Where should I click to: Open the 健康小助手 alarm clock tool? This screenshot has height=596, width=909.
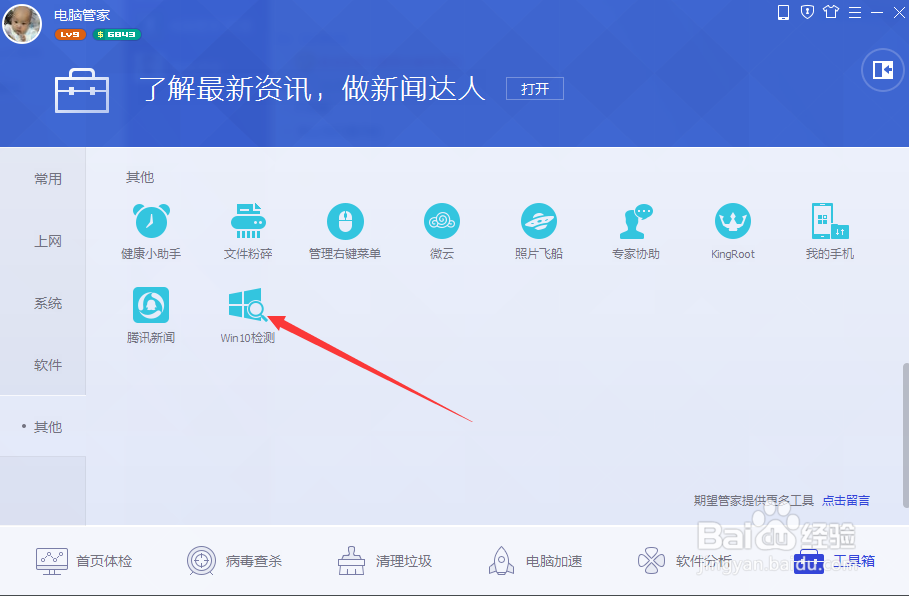point(151,231)
